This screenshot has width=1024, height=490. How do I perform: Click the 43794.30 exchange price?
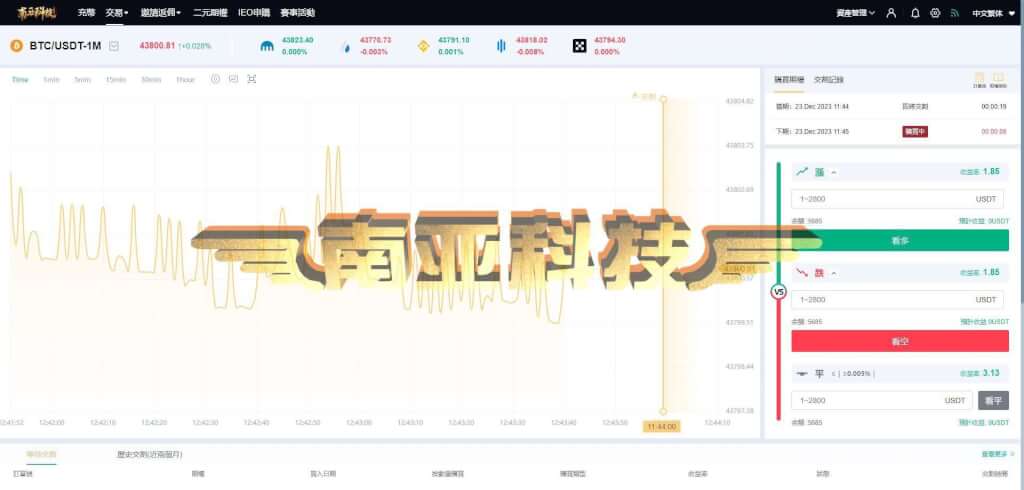[610, 41]
